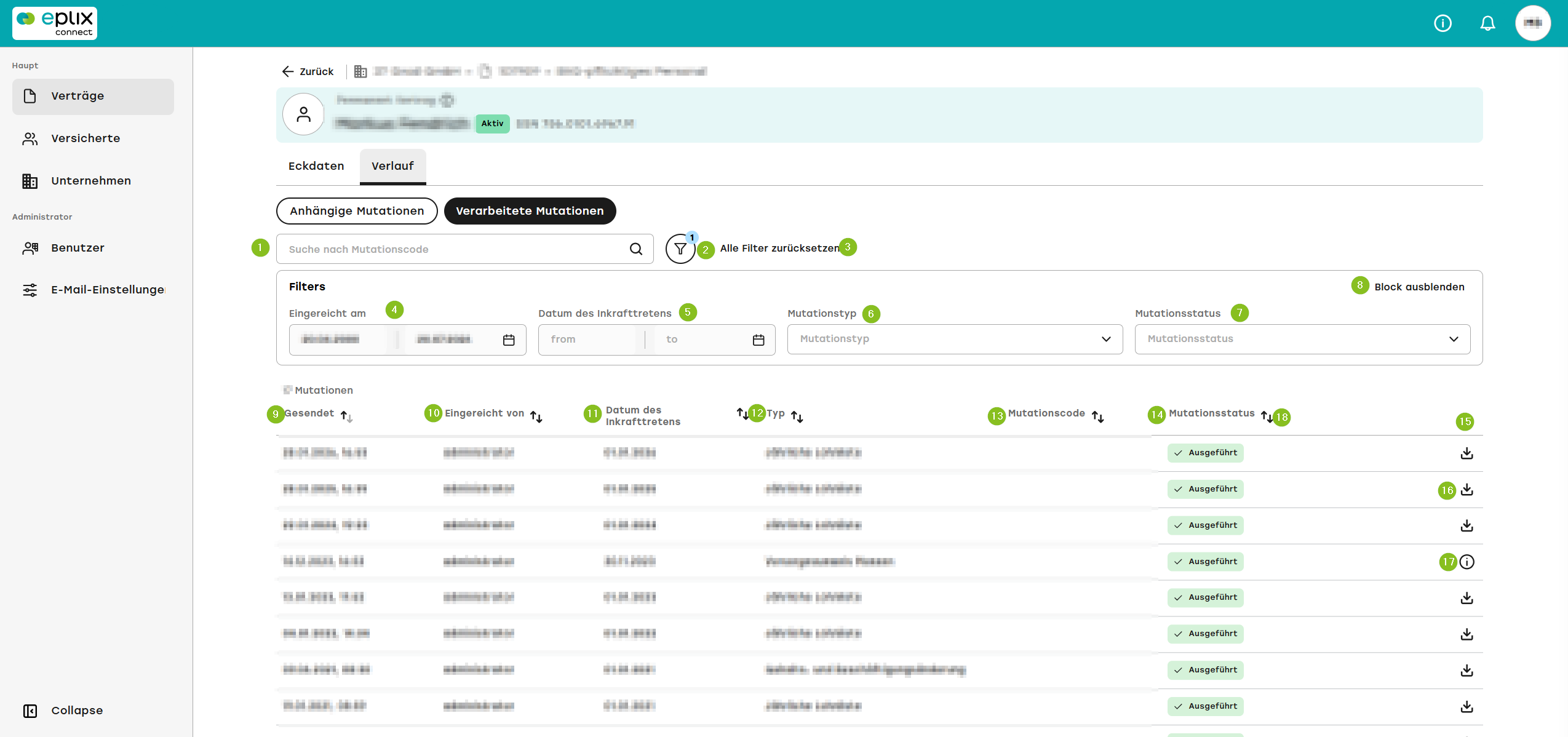Sort by the Eingereicht von column
Viewport: 1568px width, 737px height.
click(536, 416)
